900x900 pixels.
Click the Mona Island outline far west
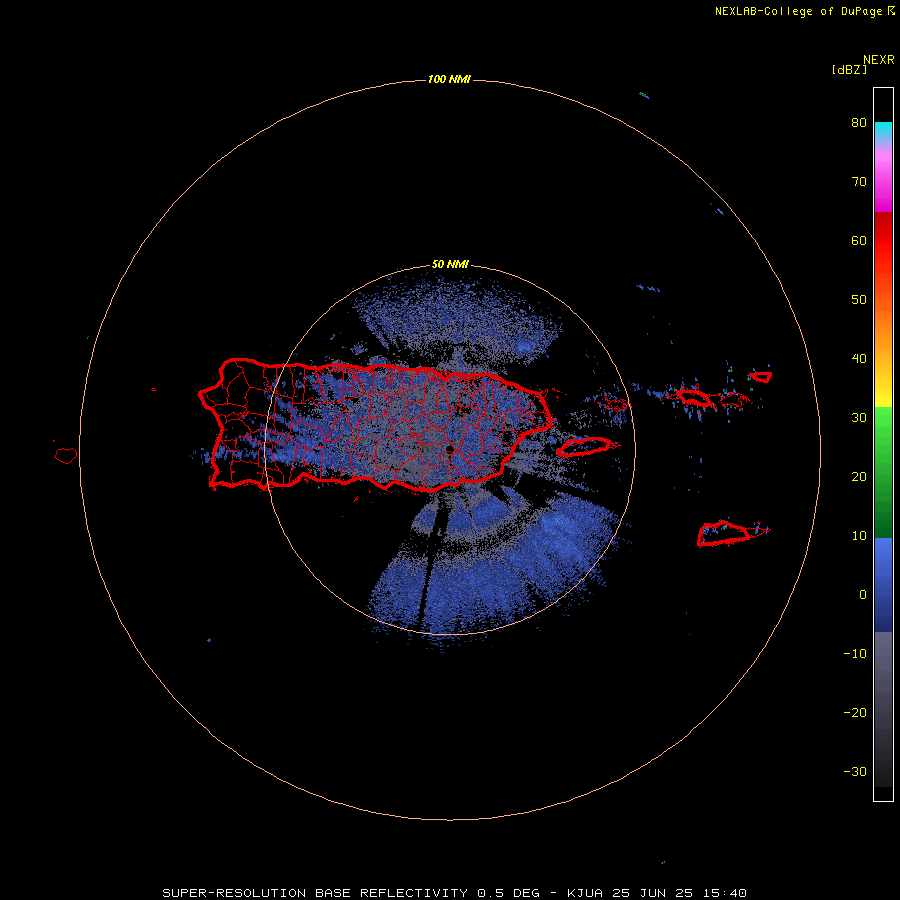(66, 456)
